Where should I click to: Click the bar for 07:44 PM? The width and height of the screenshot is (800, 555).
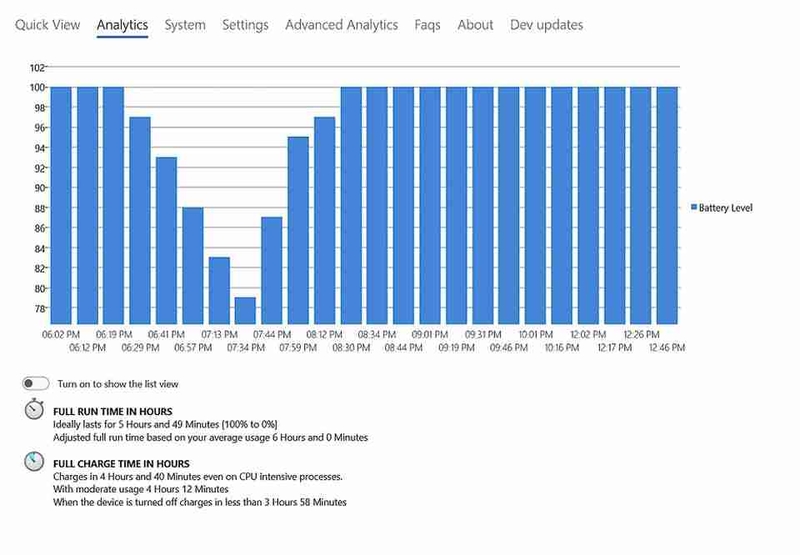click(x=272, y=270)
